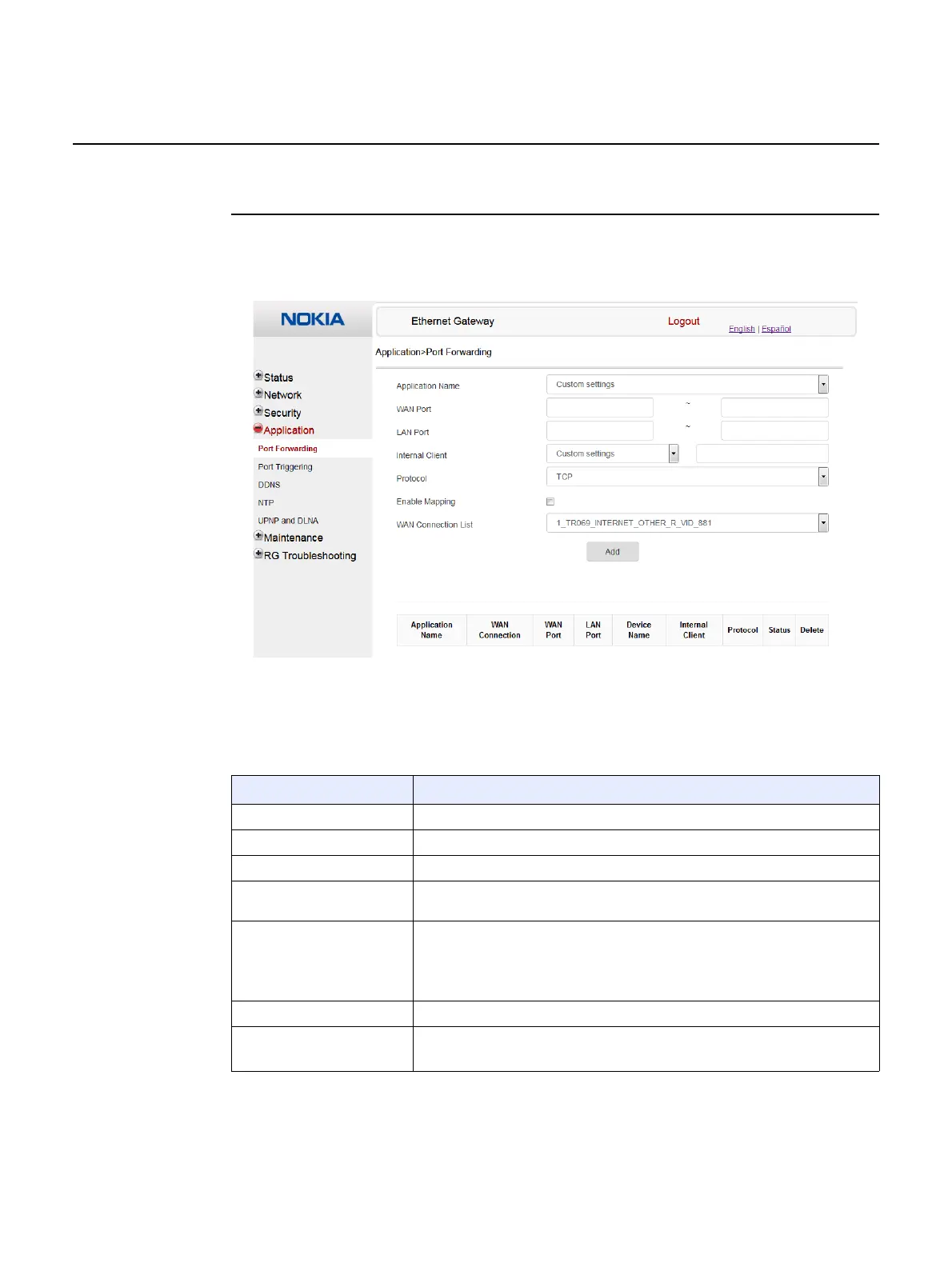Toggle the Enable Mapping checkbox
The width and height of the screenshot is (952, 1267).
click(x=550, y=502)
